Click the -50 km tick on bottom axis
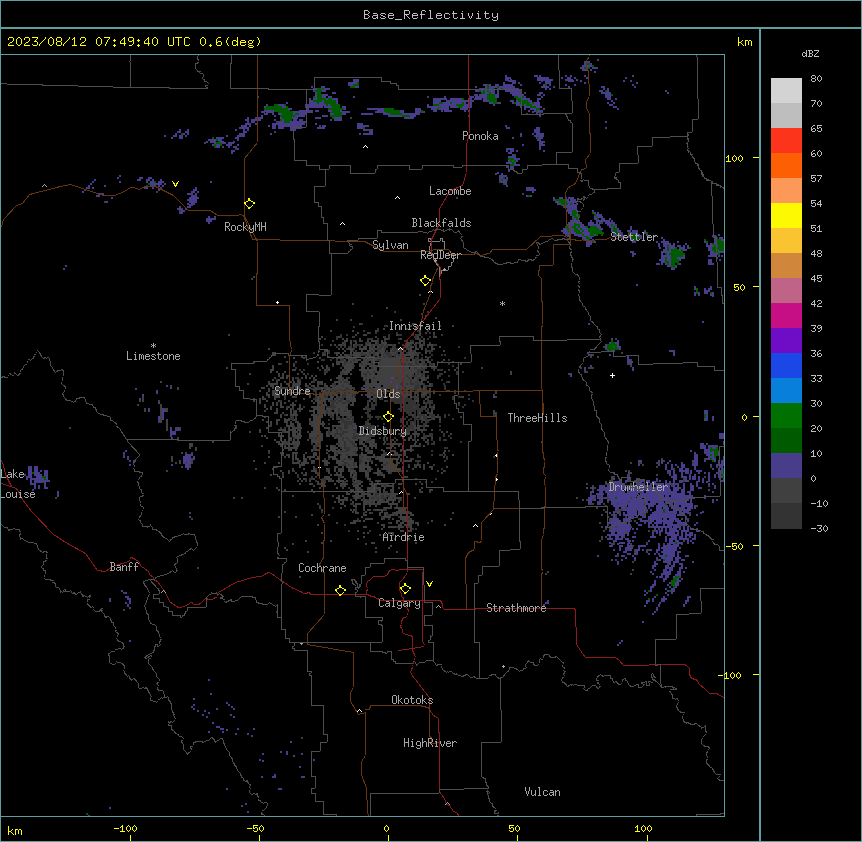This screenshot has width=862, height=842. [255, 828]
